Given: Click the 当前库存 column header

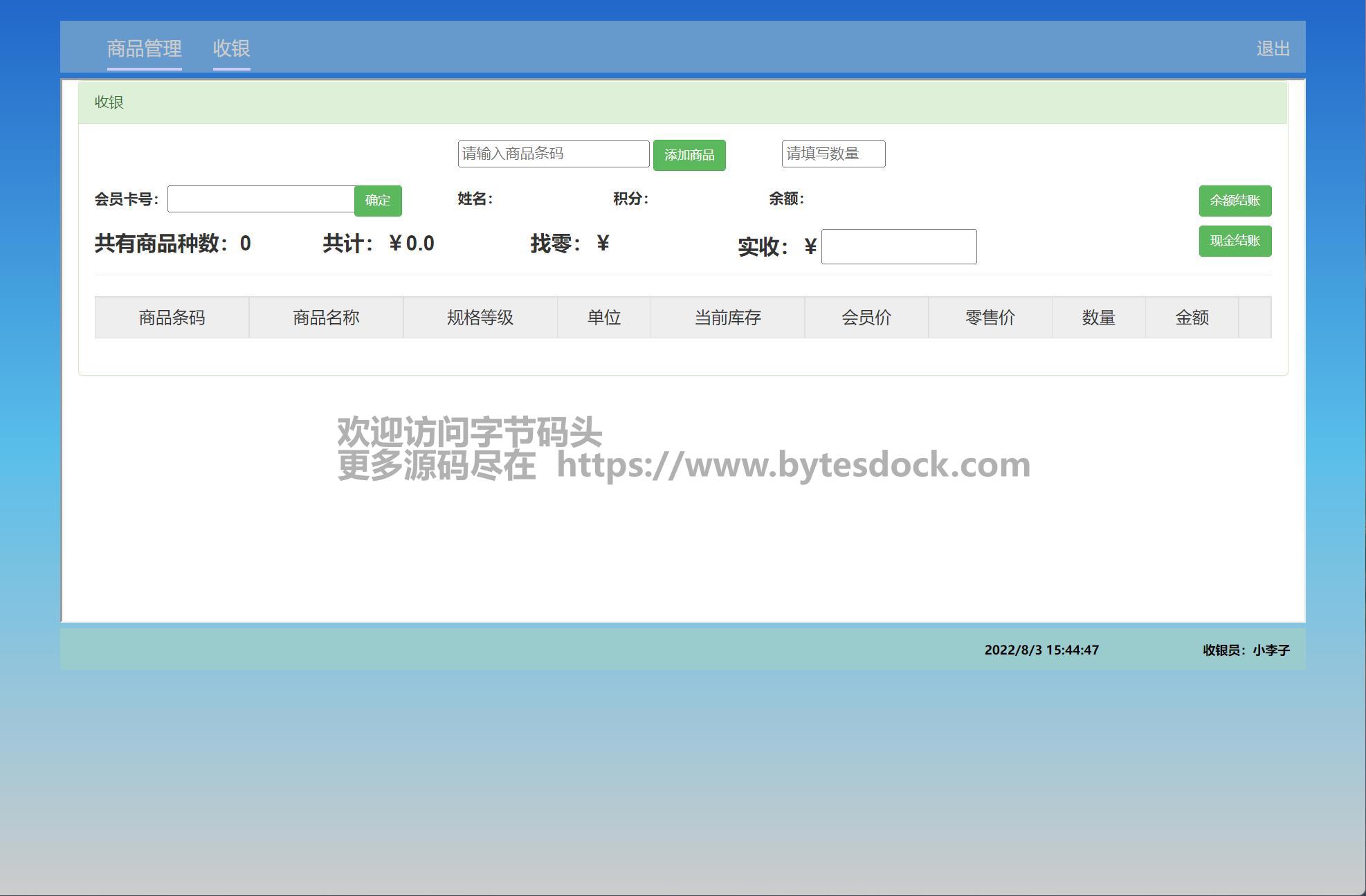Looking at the screenshot, I should [727, 318].
